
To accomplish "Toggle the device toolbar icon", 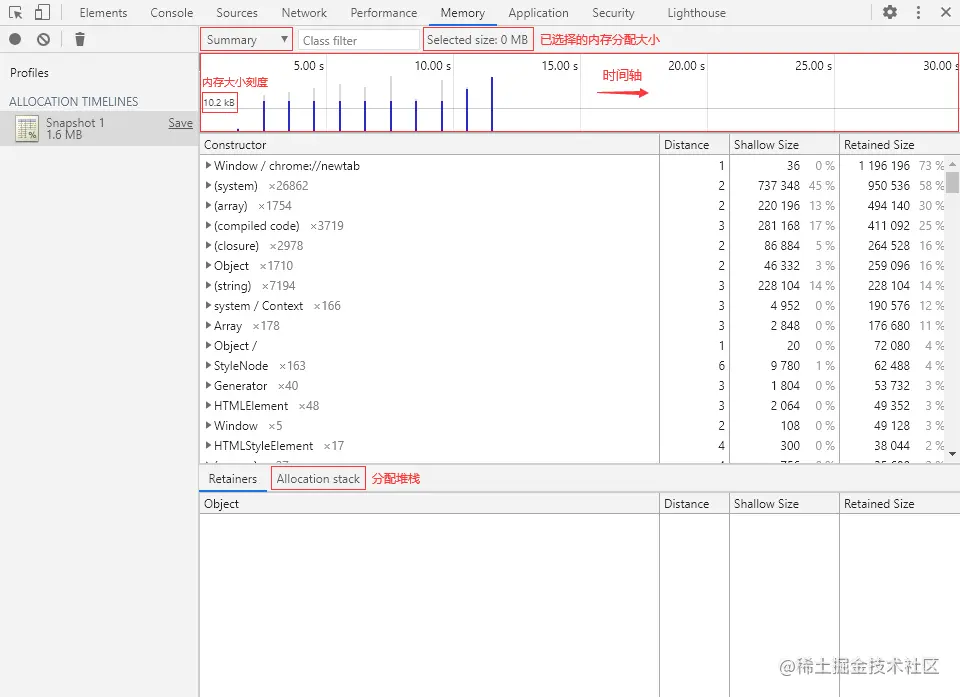I will point(42,12).
